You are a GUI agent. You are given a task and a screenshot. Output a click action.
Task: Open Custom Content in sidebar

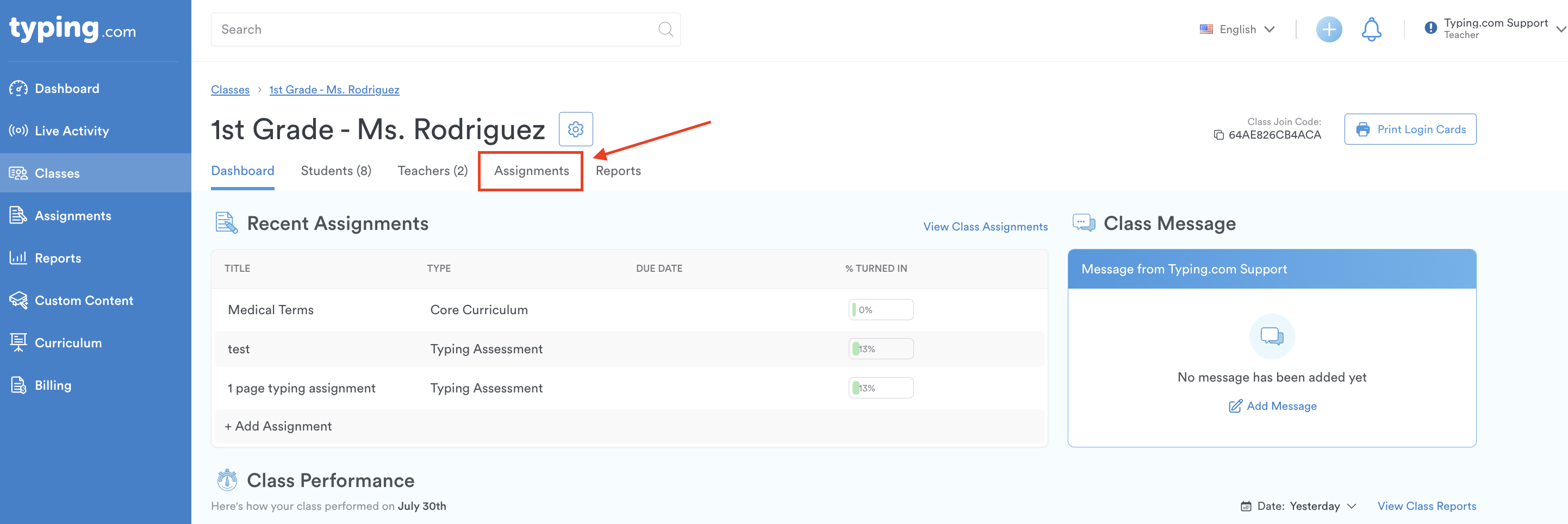click(x=83, y=301)
